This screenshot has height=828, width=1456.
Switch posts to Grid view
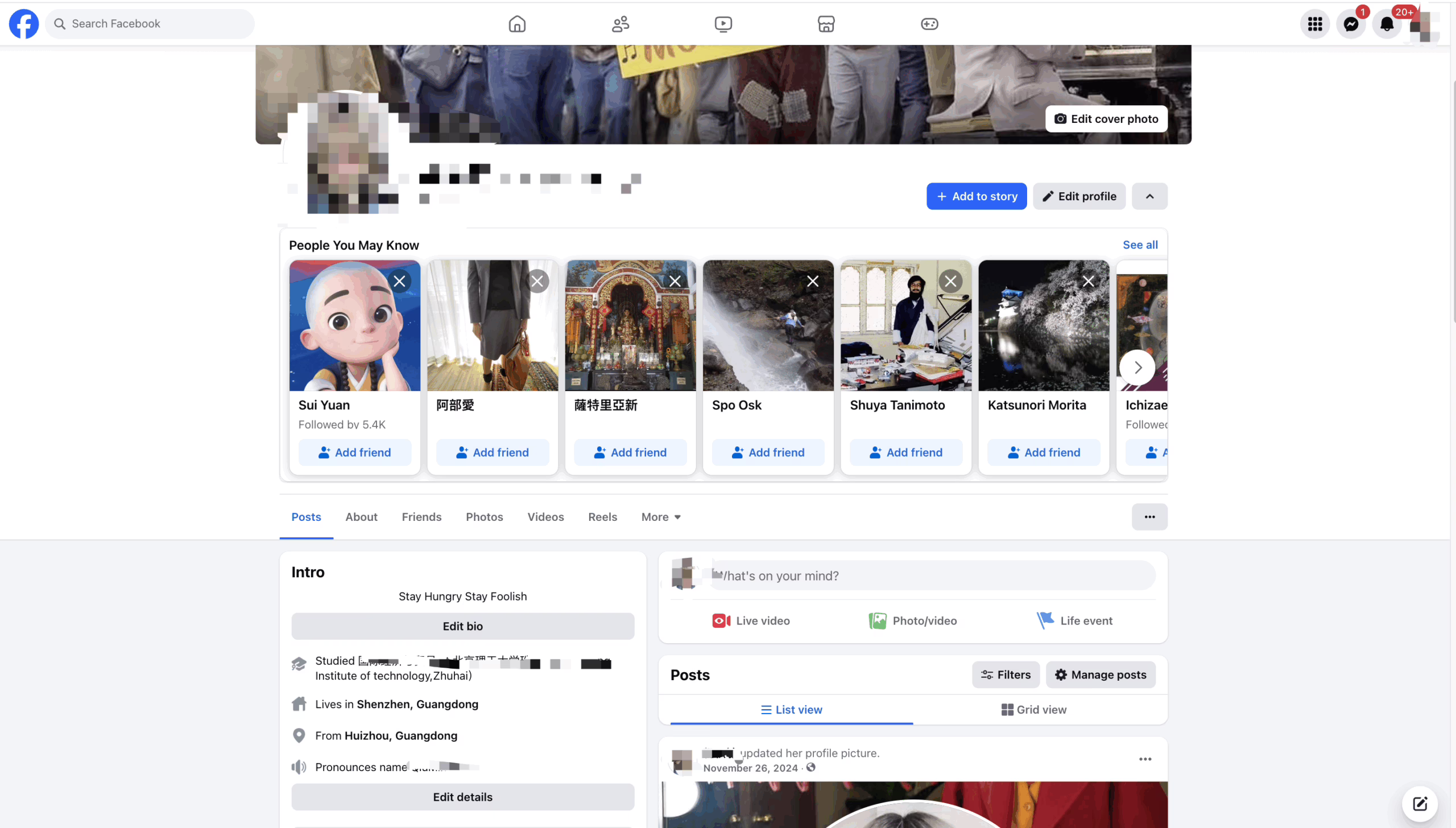tap(1033, 710)
